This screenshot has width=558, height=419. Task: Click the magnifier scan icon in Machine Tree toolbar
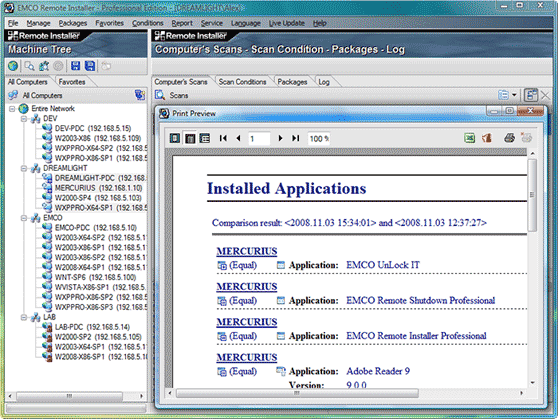pyautogui.click(x=29, y=66)
